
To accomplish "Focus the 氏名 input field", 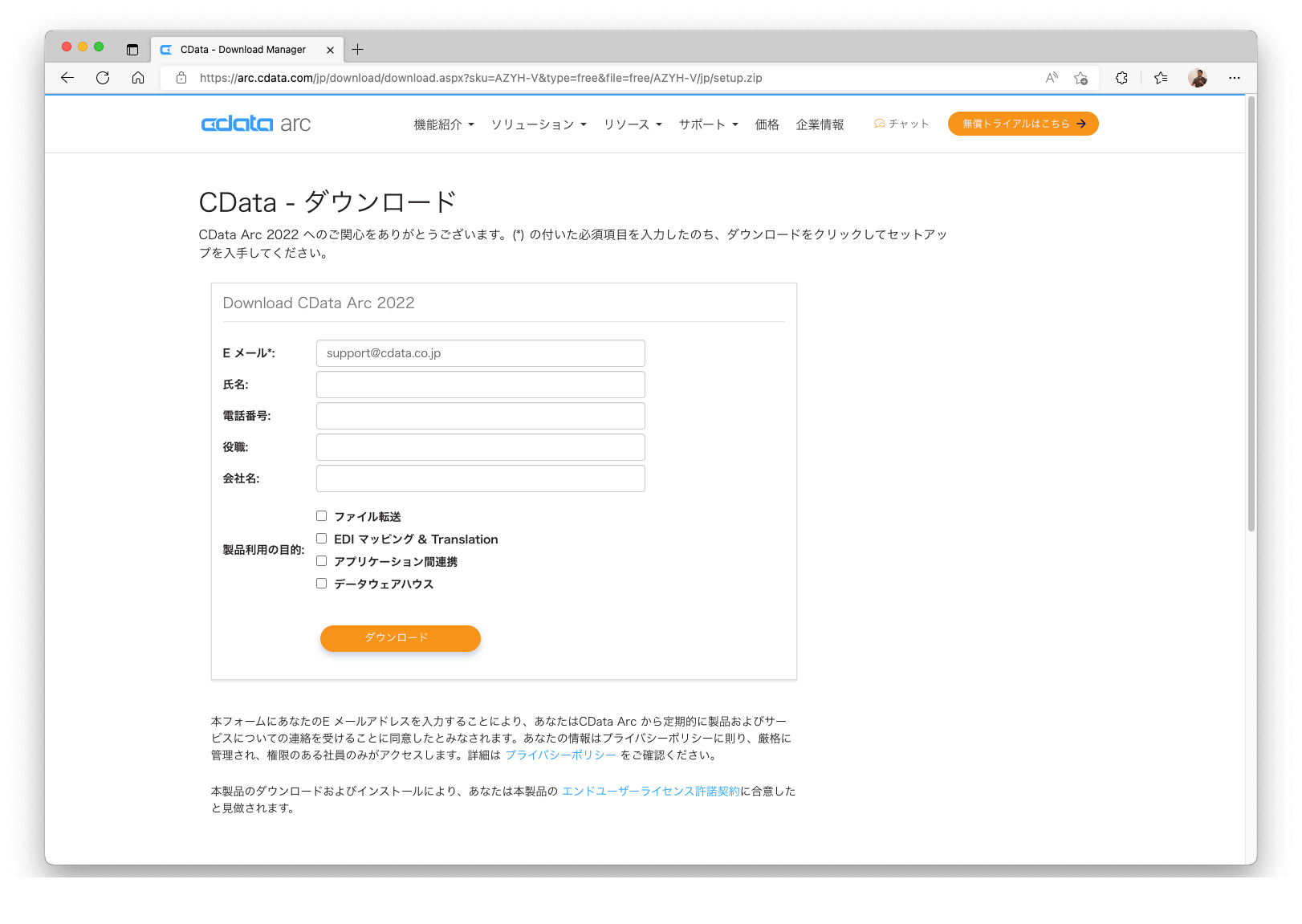I will click(x=480, y=385).
